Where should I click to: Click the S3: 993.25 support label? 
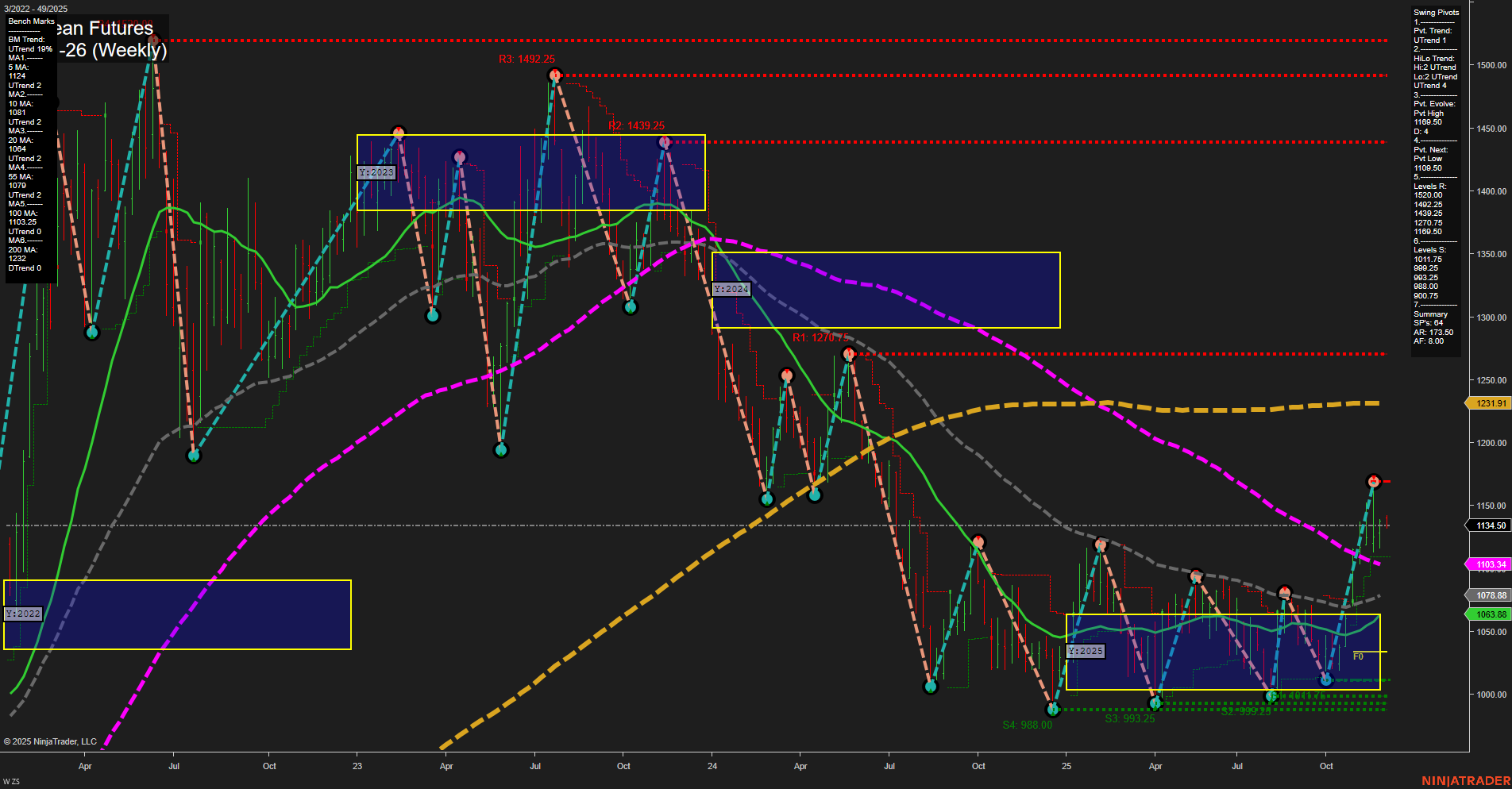coord(1129,718)
